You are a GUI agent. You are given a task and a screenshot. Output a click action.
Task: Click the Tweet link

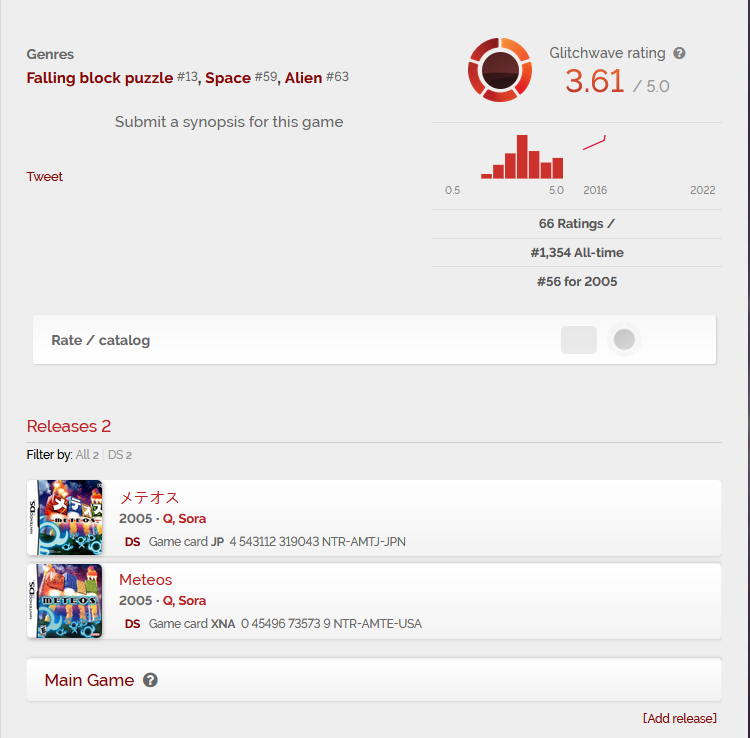point(44,176)
